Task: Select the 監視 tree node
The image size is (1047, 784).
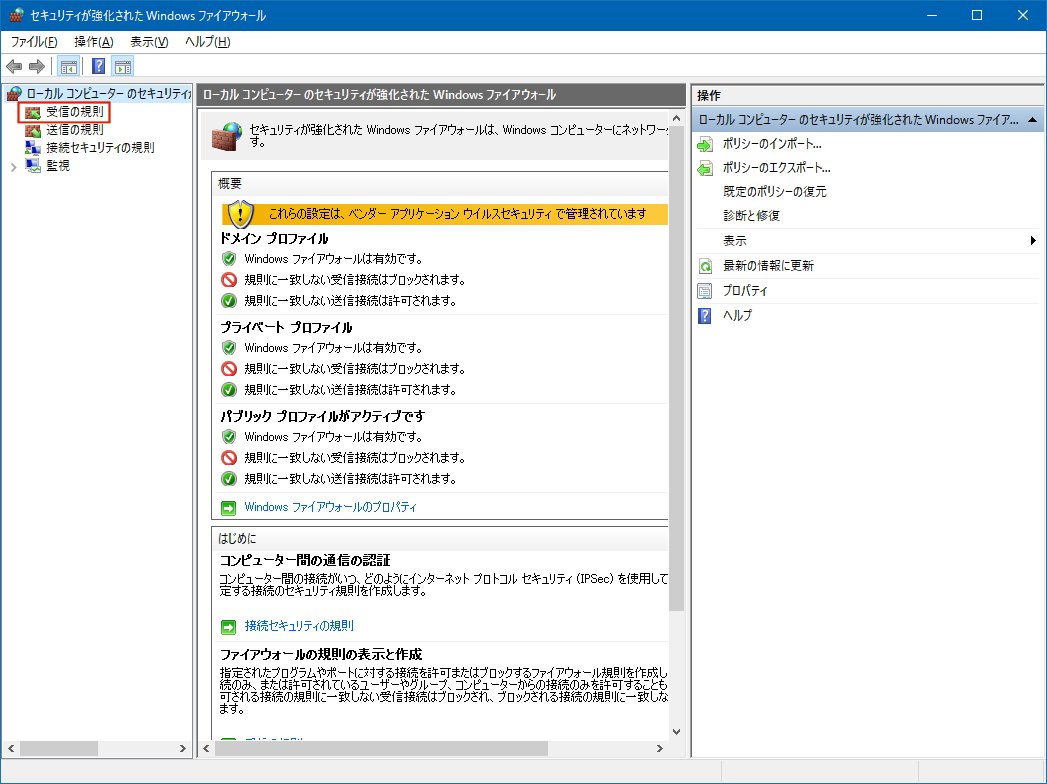Action: point(58,165)
